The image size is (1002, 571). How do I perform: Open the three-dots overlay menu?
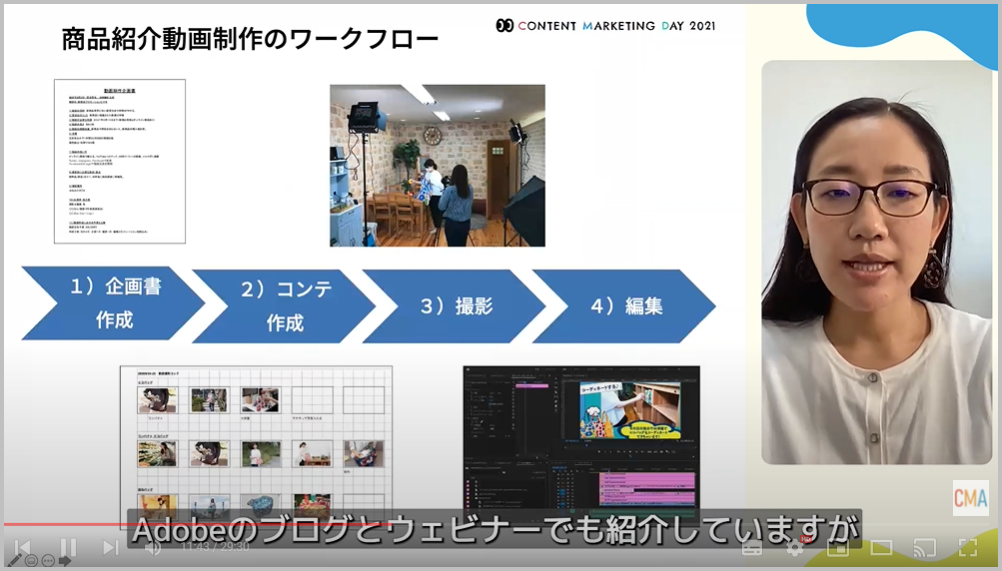pos(48,561)
